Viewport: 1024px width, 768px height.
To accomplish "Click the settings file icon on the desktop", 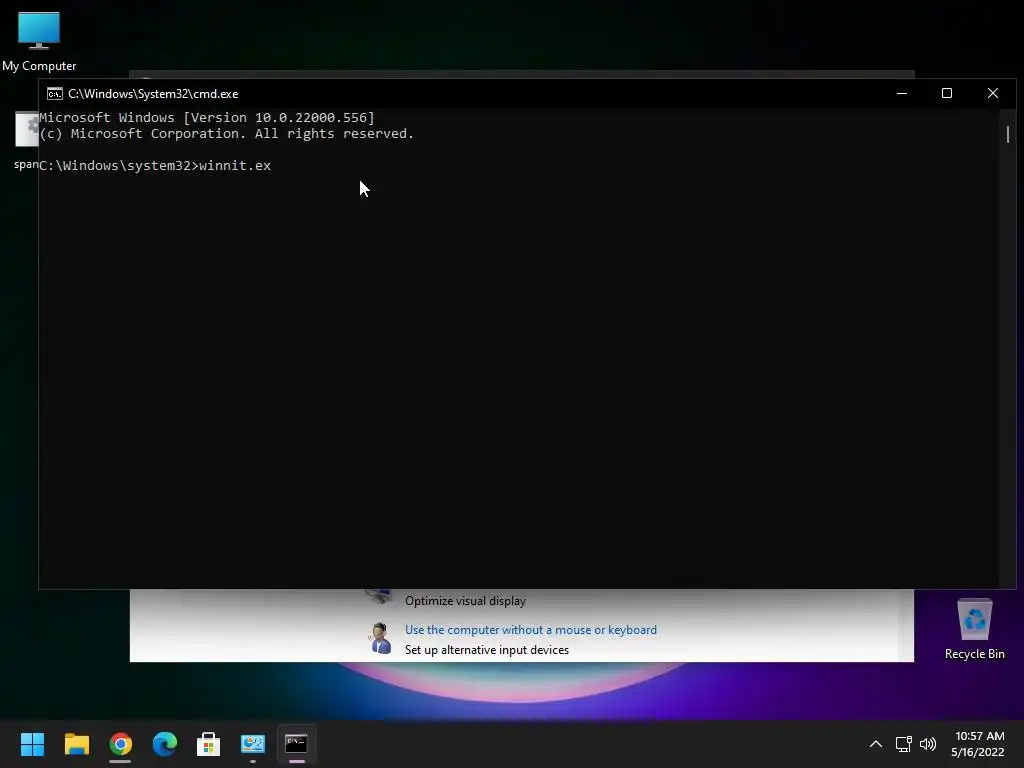I will 27,129.
